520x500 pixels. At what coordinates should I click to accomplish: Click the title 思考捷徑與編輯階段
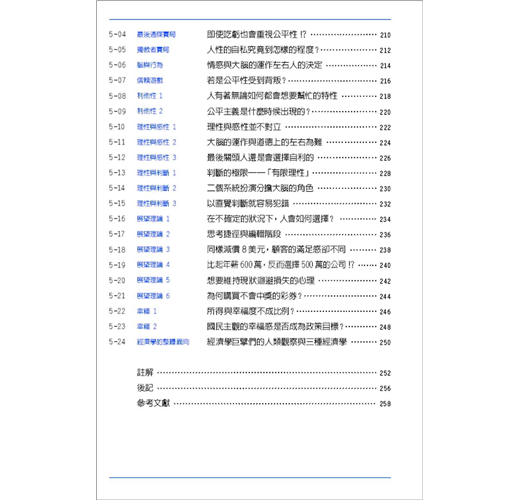(244, 234)
